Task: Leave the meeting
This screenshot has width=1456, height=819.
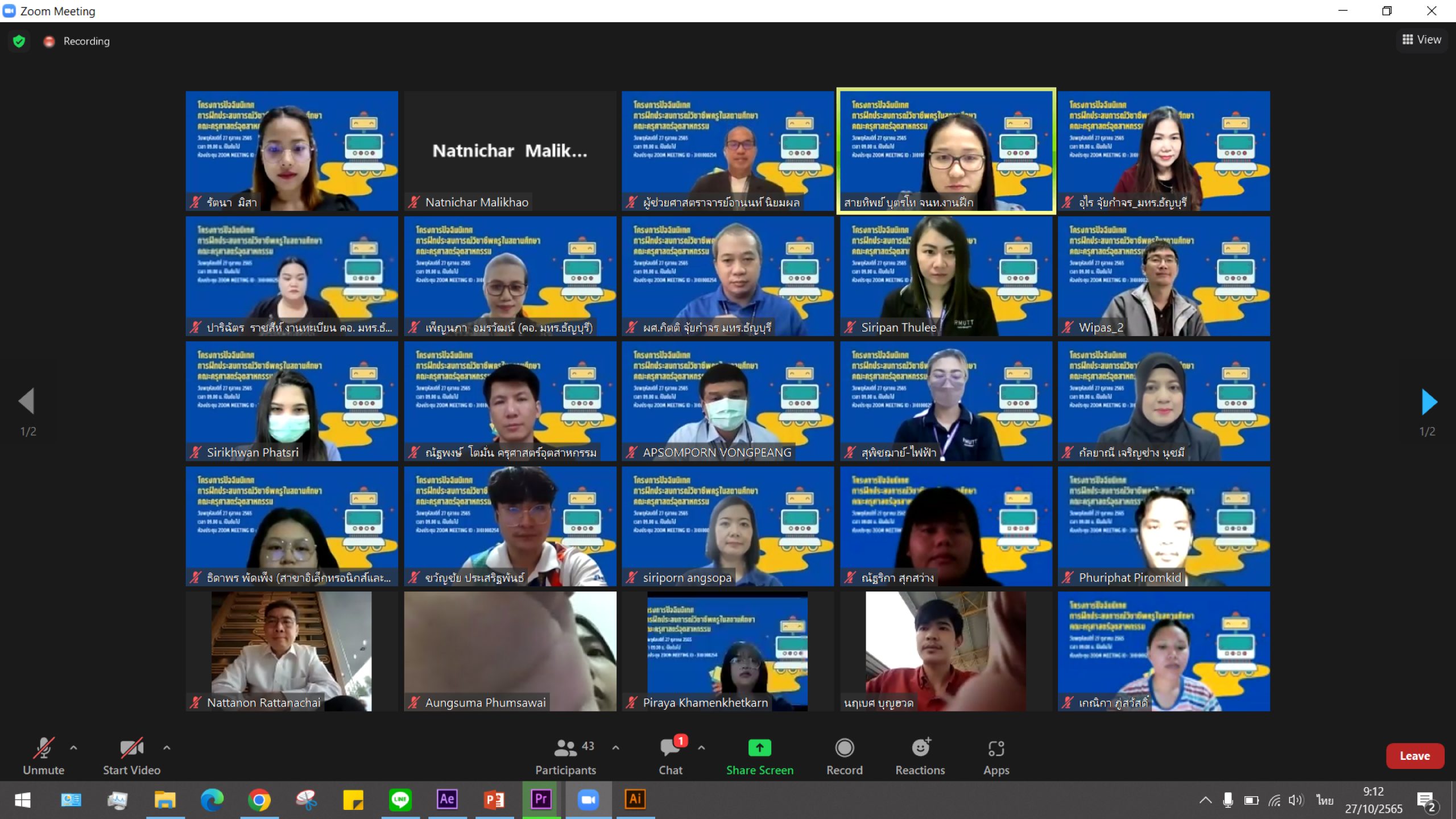Action: point(1414,756)
